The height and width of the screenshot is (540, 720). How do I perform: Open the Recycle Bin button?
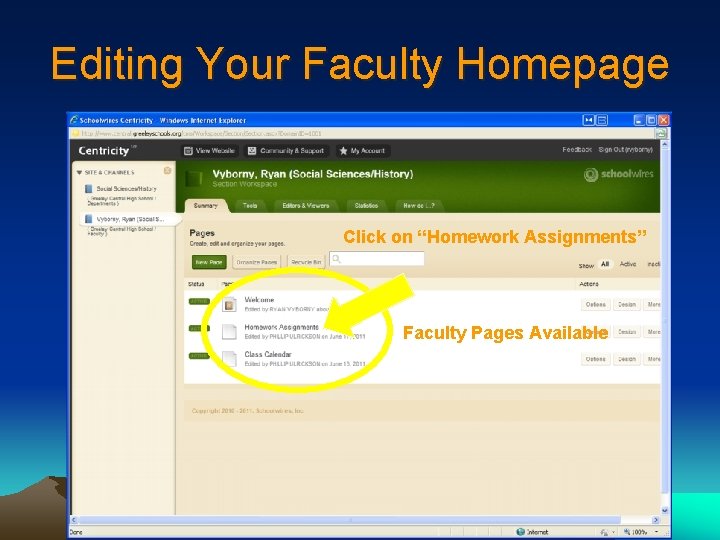pyautogui.click(x=306, y=262)
